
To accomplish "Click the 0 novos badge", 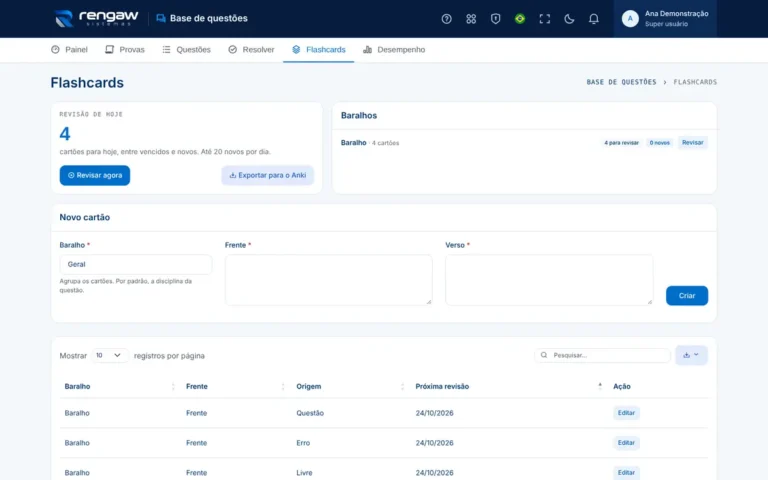I will coord(659,143).
